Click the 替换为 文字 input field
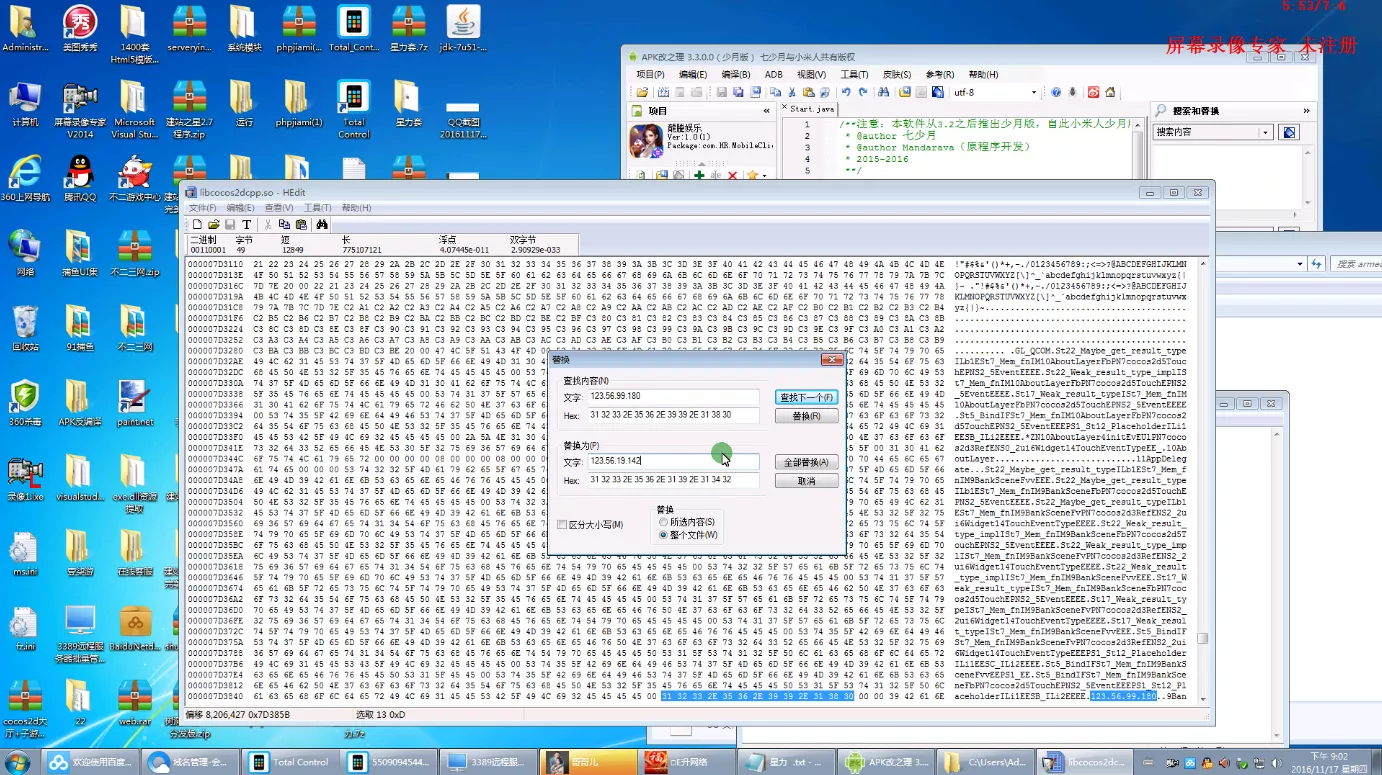This screenshot has height=775, width=1382. [673, 462]
